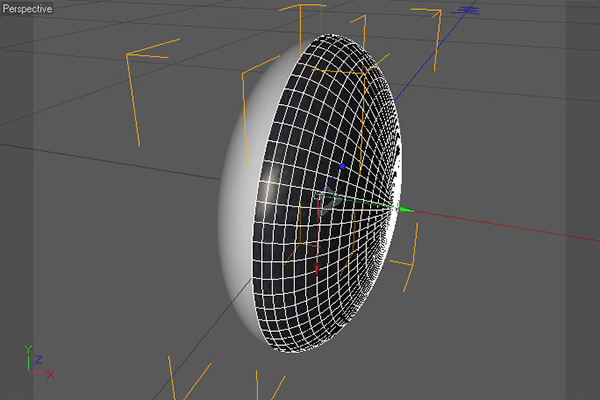Image resolution: width=600 pixels, height=400 pixels.
Task: Select the smooth gray hemisphere back surface
Action: [x=237, y=191]
